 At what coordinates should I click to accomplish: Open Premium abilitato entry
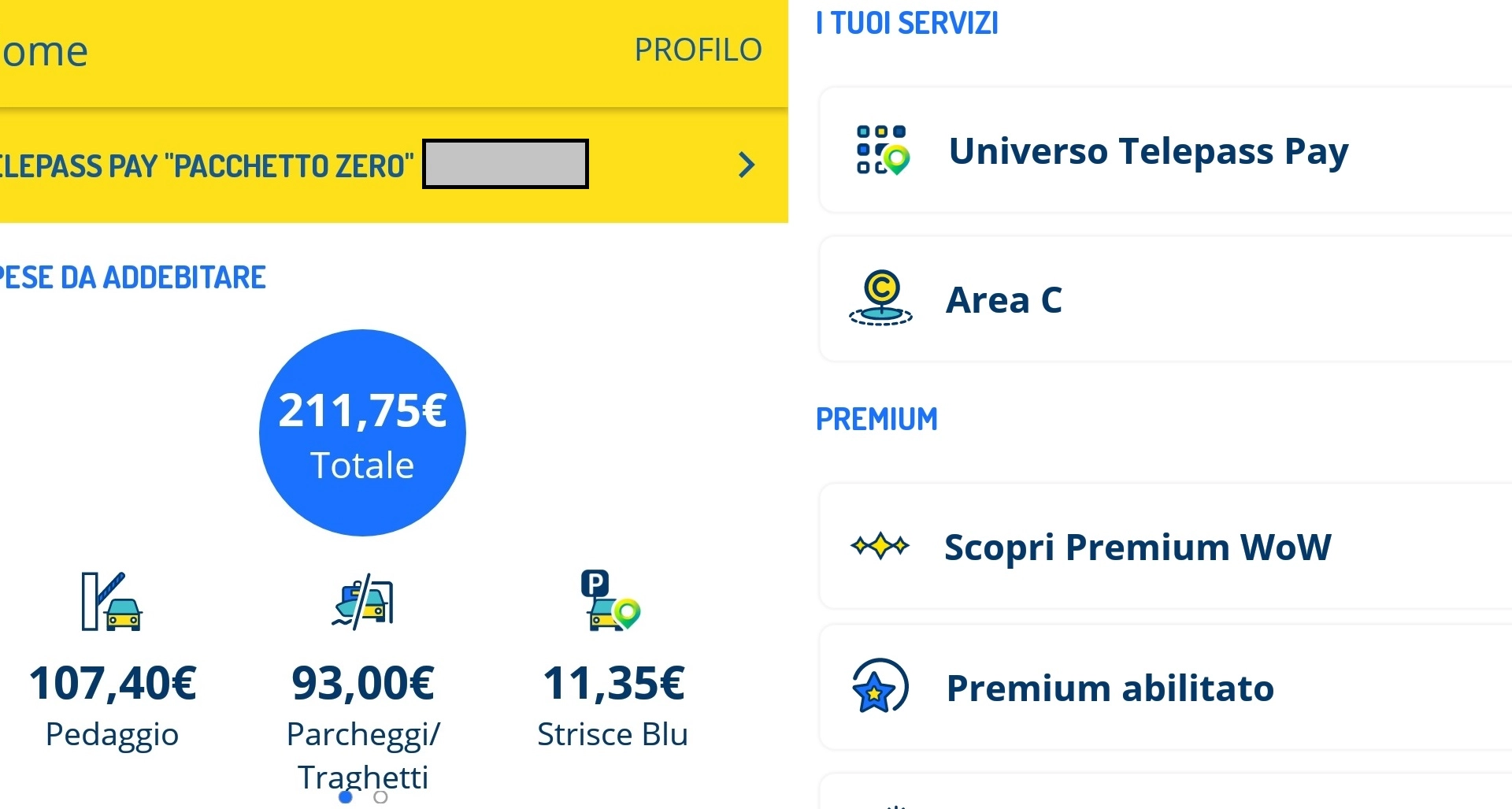click(1110, 688)
